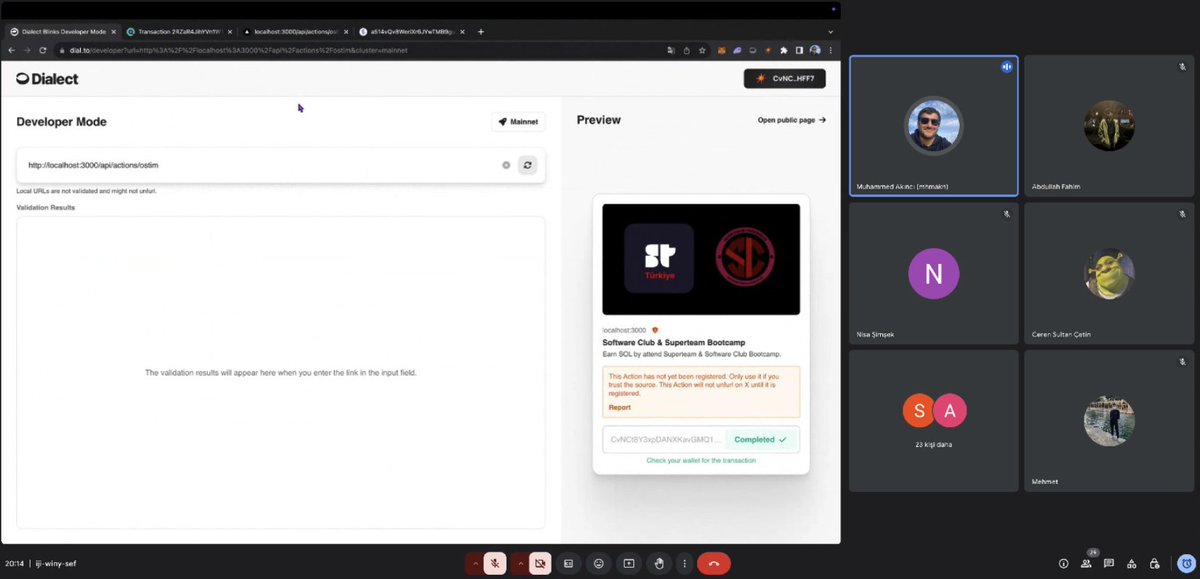Select Muhammed Akıncı participant tile
1200x579 pixels.
click(x=934, y=125)
